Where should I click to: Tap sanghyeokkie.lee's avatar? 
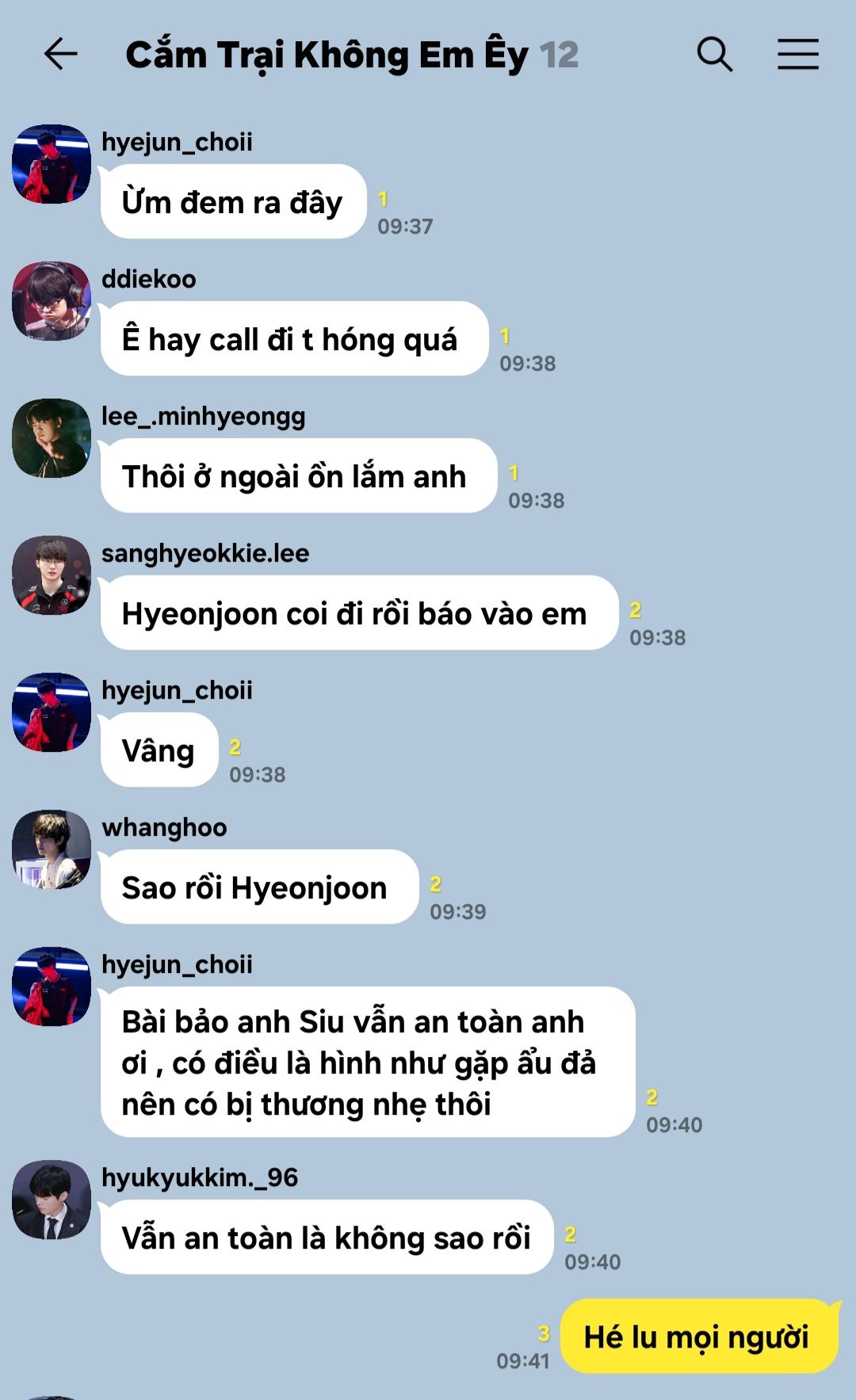[x=52, y=575]
